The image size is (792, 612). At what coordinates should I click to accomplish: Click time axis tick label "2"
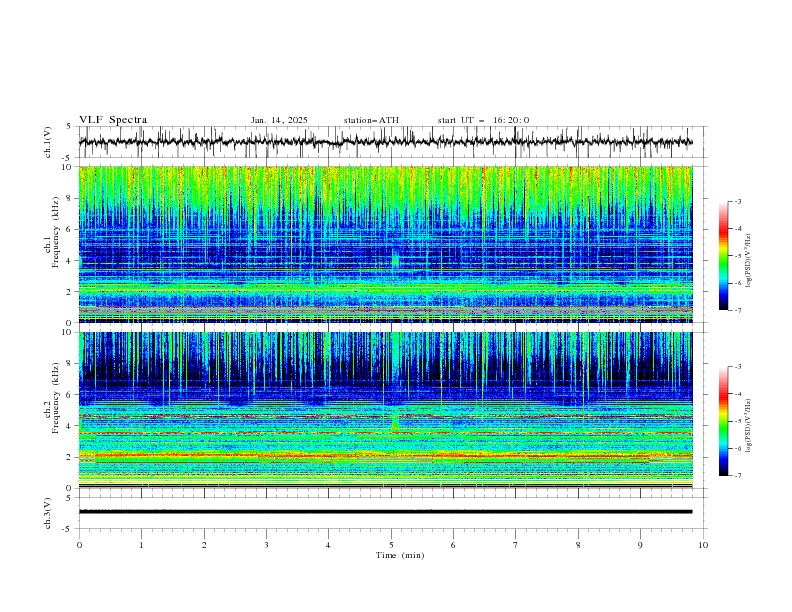tap(204, 545)
